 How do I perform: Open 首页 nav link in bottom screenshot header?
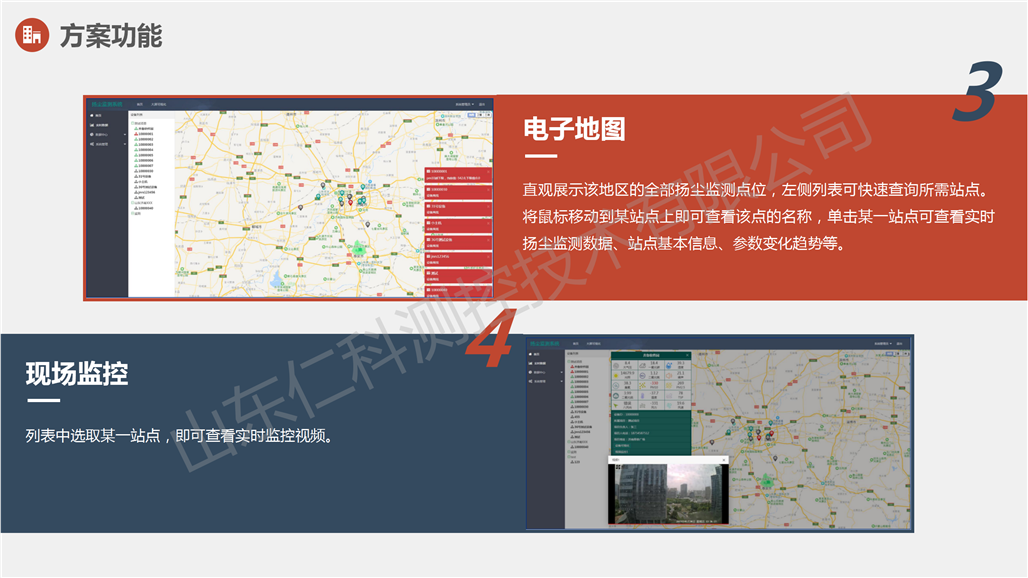pyautogui.click(x=576, y=343)
